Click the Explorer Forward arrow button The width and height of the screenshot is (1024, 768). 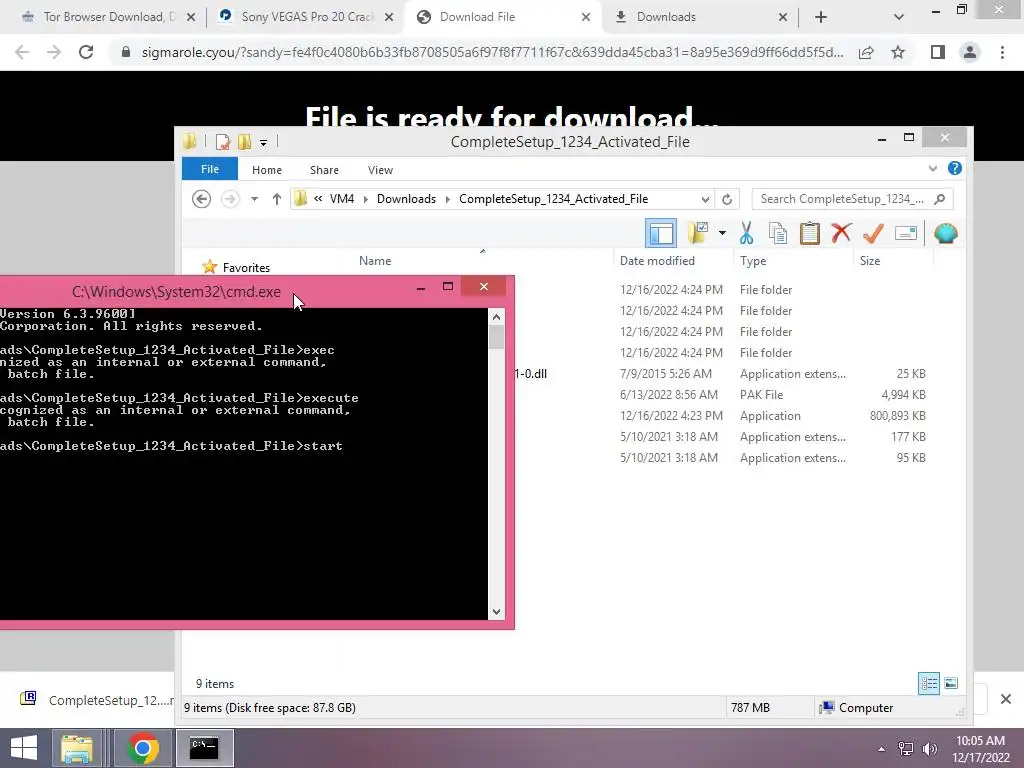point(230,199)
